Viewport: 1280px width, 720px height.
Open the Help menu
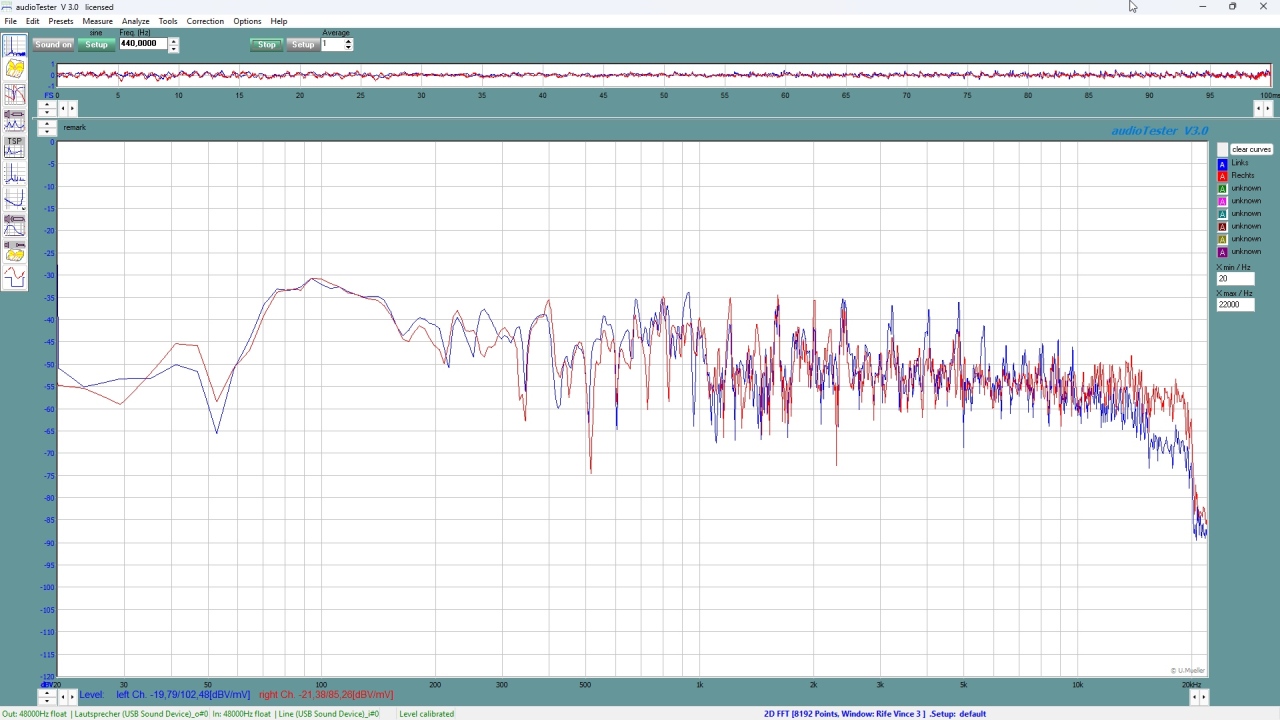click(x=279, y=21)
